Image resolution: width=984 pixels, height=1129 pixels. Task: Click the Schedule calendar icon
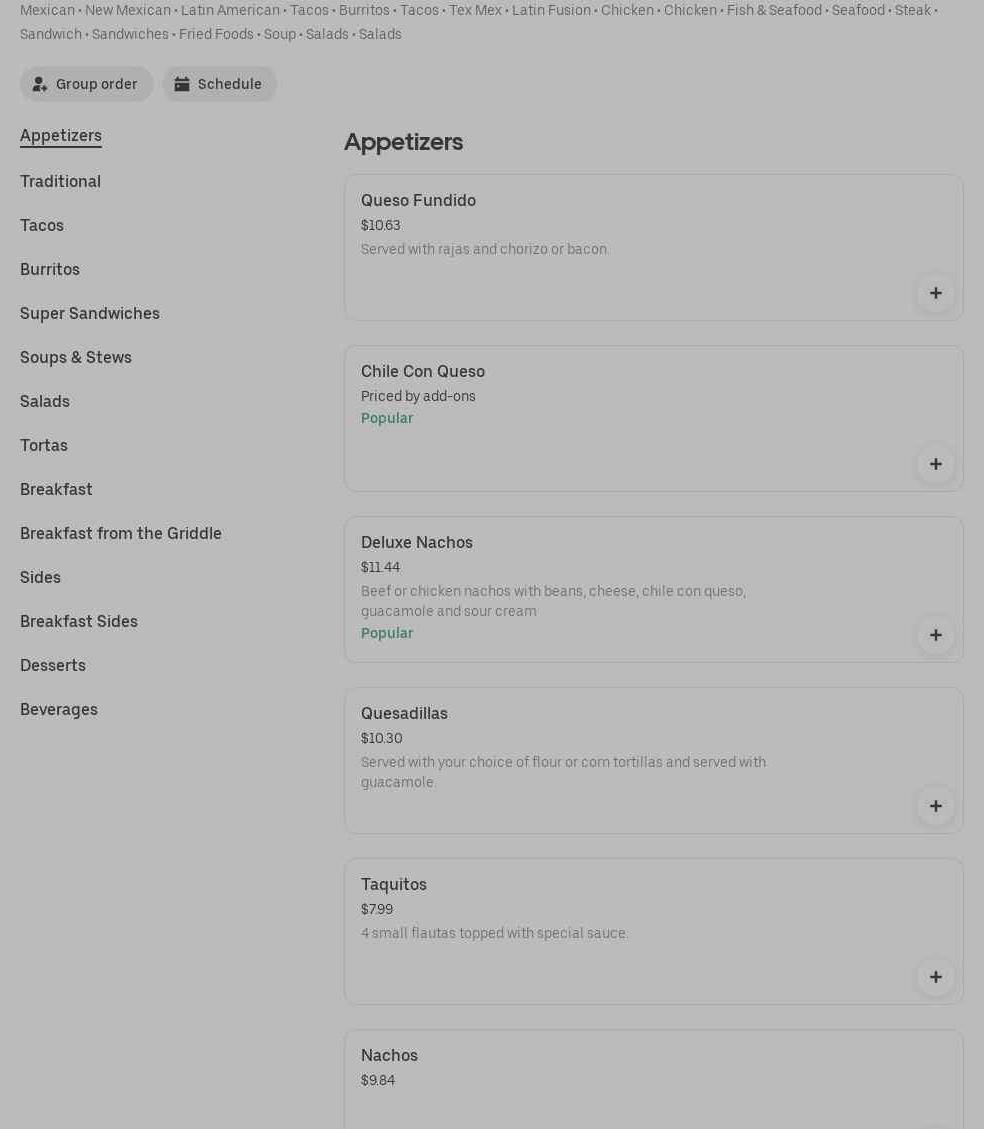coord(182,84)
